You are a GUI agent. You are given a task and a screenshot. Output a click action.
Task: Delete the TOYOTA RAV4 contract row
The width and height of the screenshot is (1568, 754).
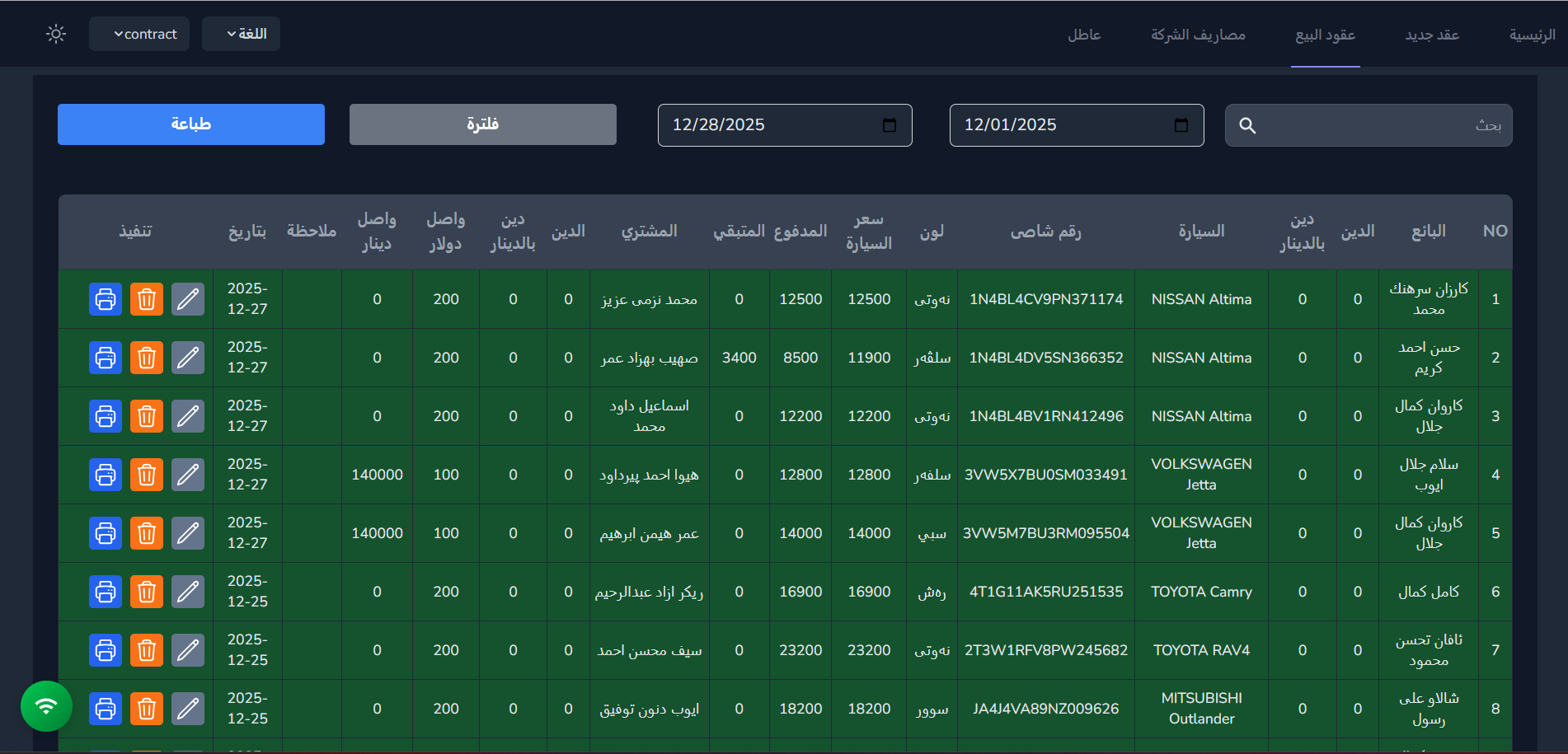pos(147,650)
